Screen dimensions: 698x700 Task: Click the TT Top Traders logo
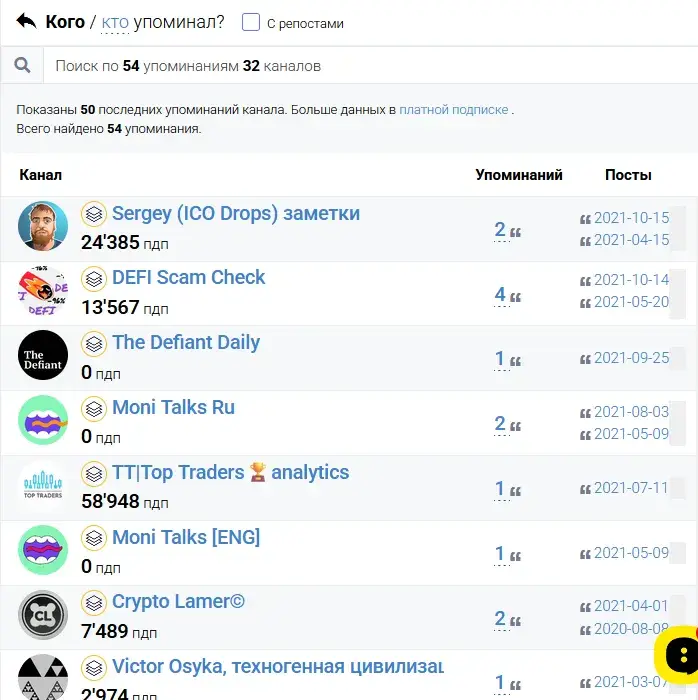pyautogui.click(x=43, y=485)
